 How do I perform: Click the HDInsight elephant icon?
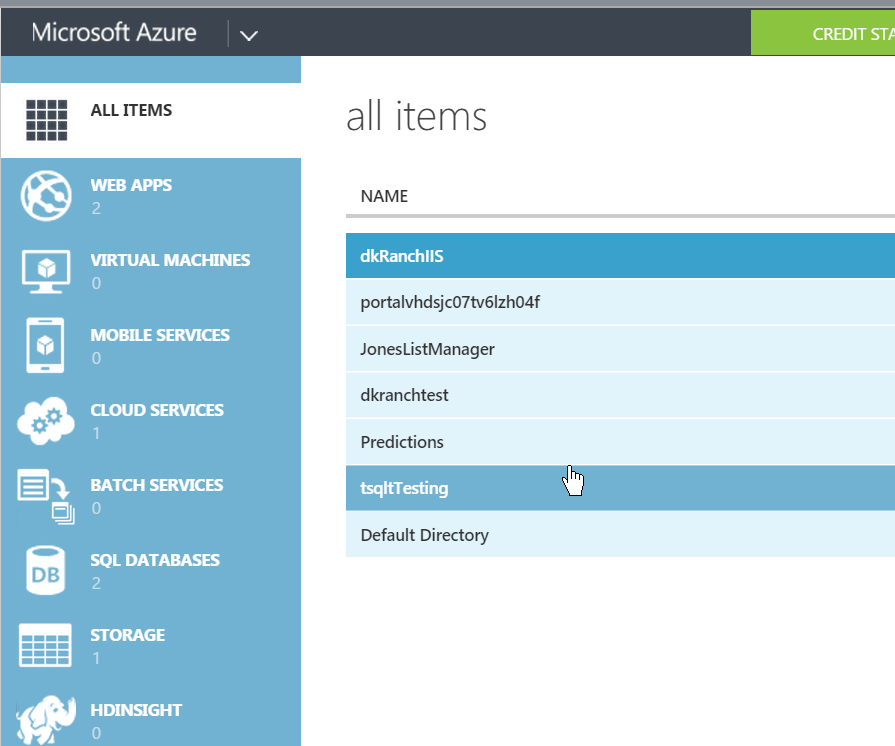(x=45, y=720)
